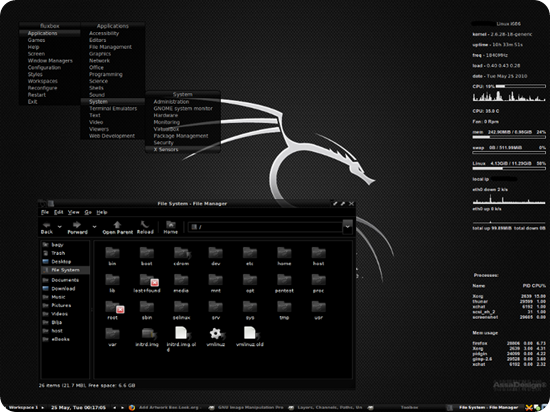
Task: Click the Back arrow in File Manager
Action: [x=46, y=225]
